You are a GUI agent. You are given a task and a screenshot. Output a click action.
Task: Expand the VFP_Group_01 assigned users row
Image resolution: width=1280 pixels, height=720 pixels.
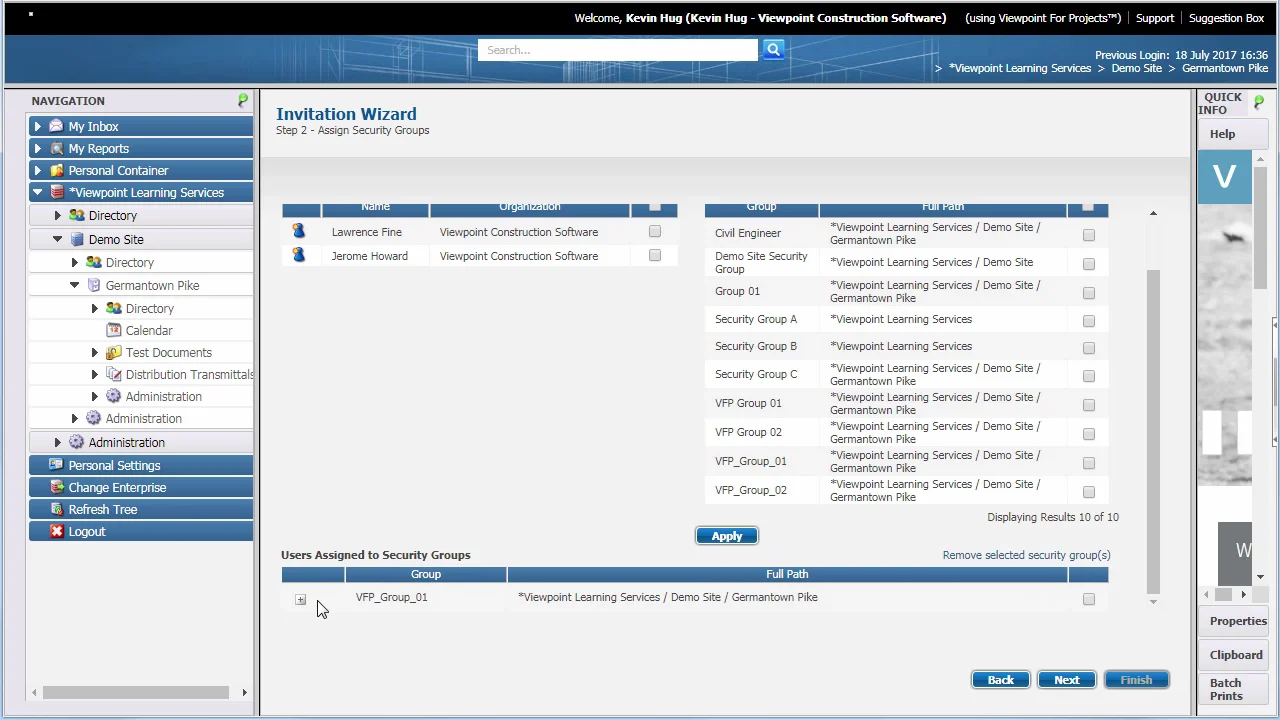tap(300, 599)
